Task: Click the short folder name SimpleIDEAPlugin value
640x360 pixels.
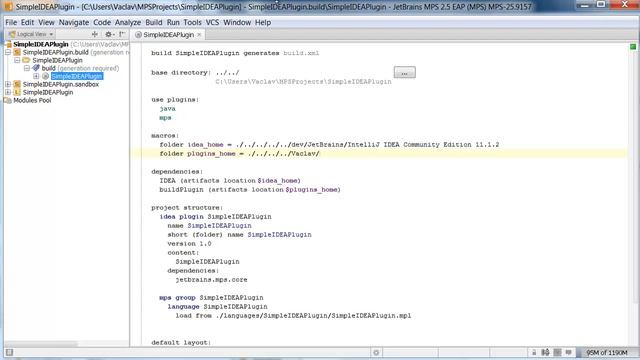Action: click(279, 235)
